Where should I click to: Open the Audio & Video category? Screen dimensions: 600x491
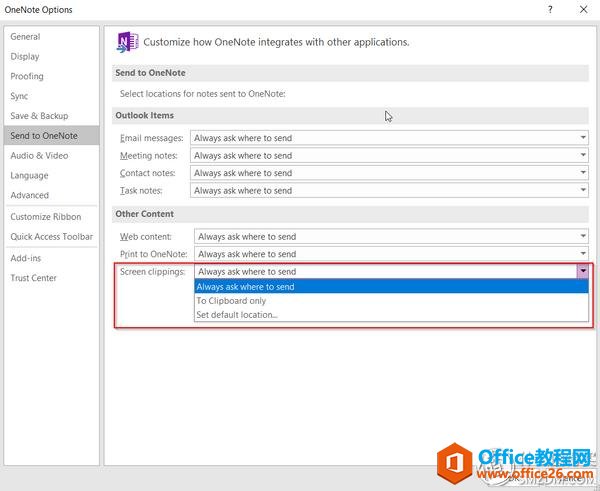[39, 156]
